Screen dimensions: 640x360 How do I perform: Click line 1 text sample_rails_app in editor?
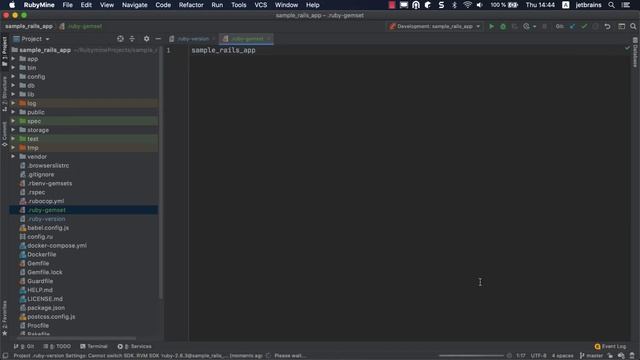coord(223,50)
